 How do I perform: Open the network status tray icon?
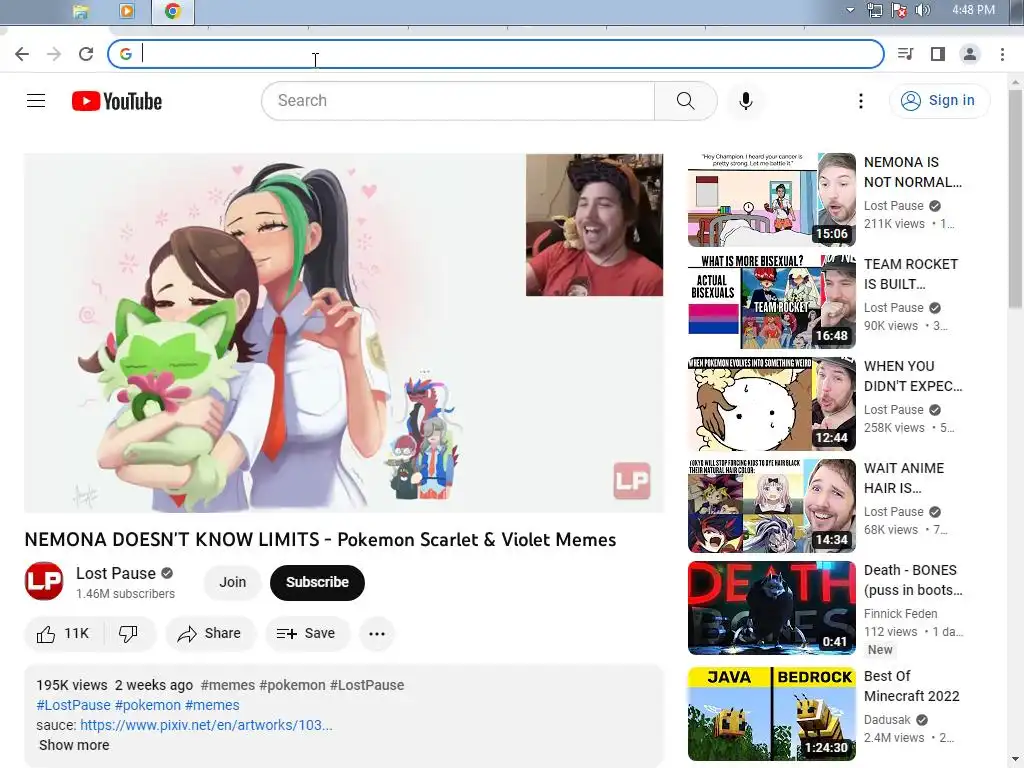pyautogui.click(x=874, y=10)
